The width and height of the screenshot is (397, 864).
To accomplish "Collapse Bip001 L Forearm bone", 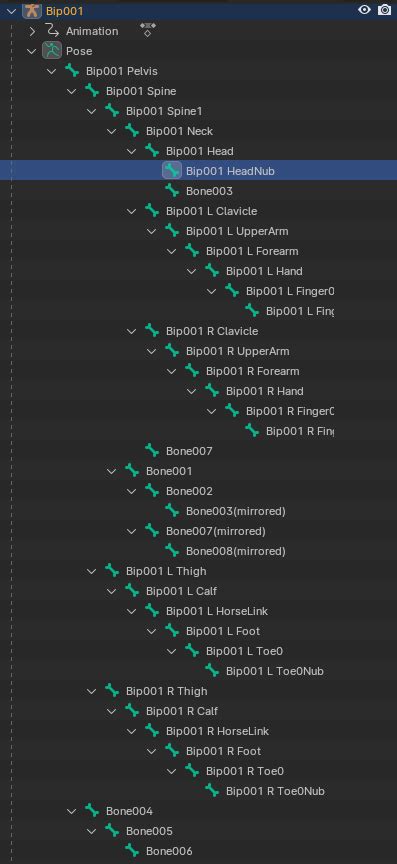I will [x=172, y=251].
